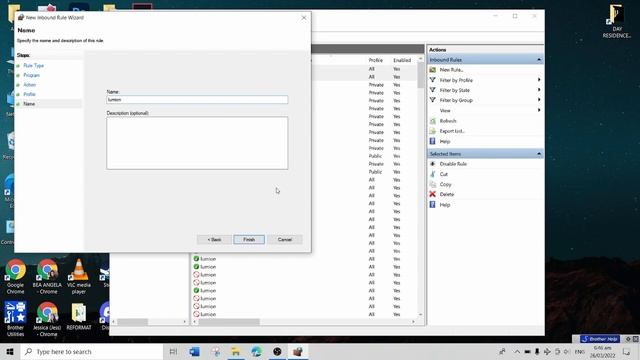Image resolution: width=640 pixels, height=360 pixels.
Task: Click the rules list scroll-down arrow
Action: (420, 315)
